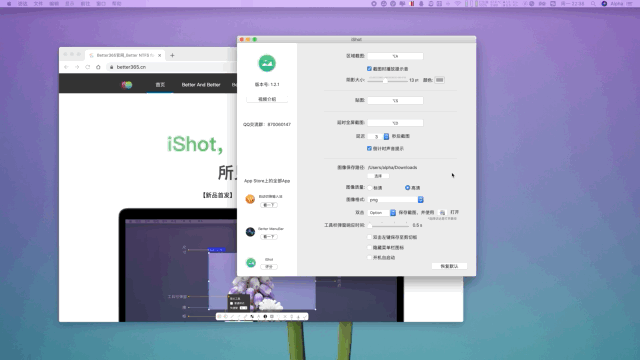Open Spotlight search in the menu bar
This screenshot has height=360, width=640.
click(x=593, y=4)
